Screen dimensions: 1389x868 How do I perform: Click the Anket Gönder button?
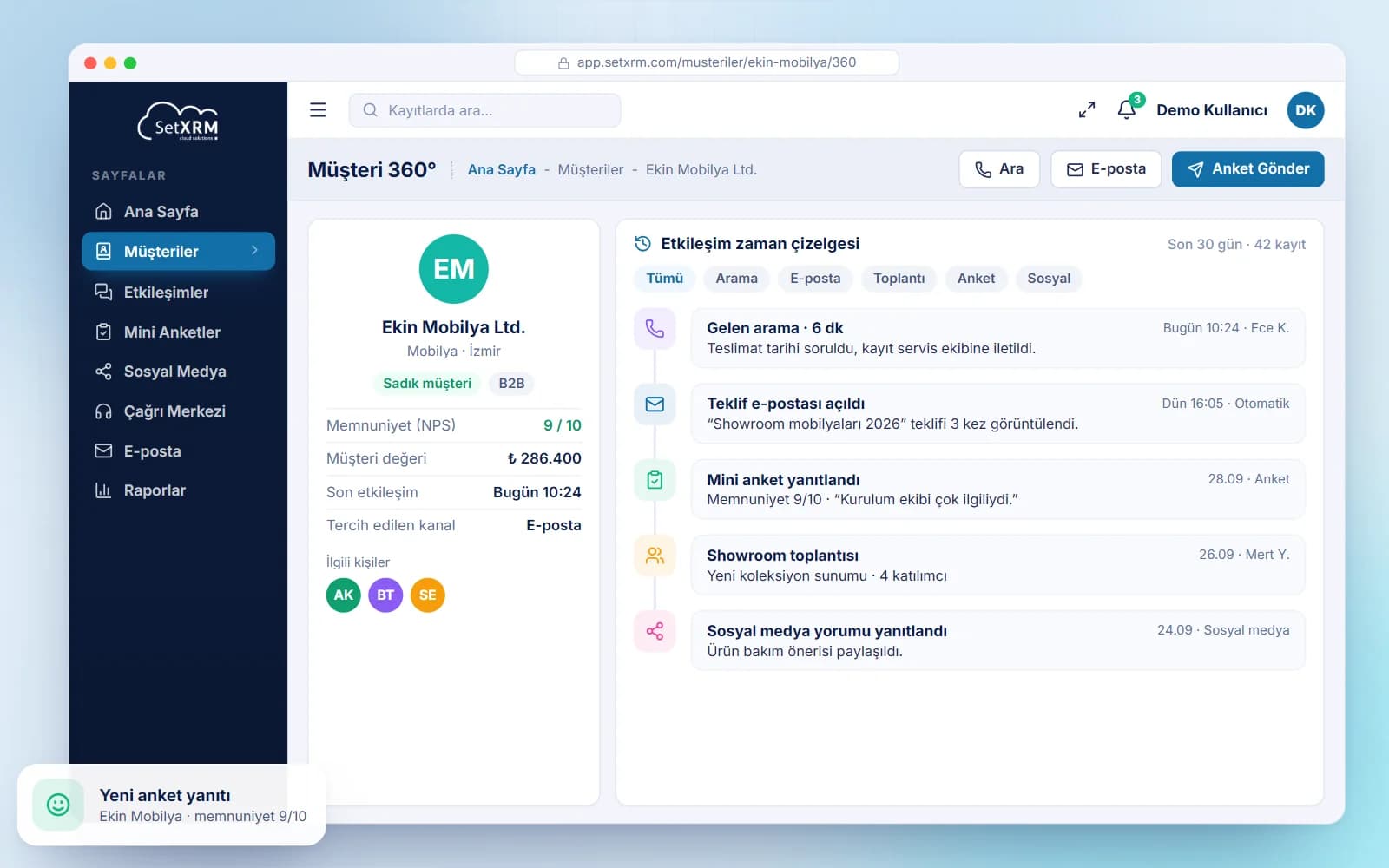point(1247,169)
